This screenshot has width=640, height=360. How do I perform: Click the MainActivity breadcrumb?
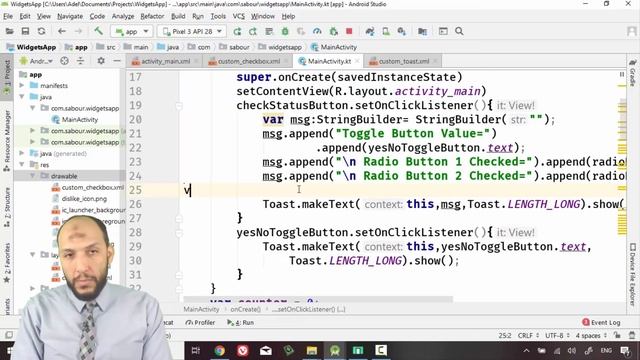click(x=333, y=47)
